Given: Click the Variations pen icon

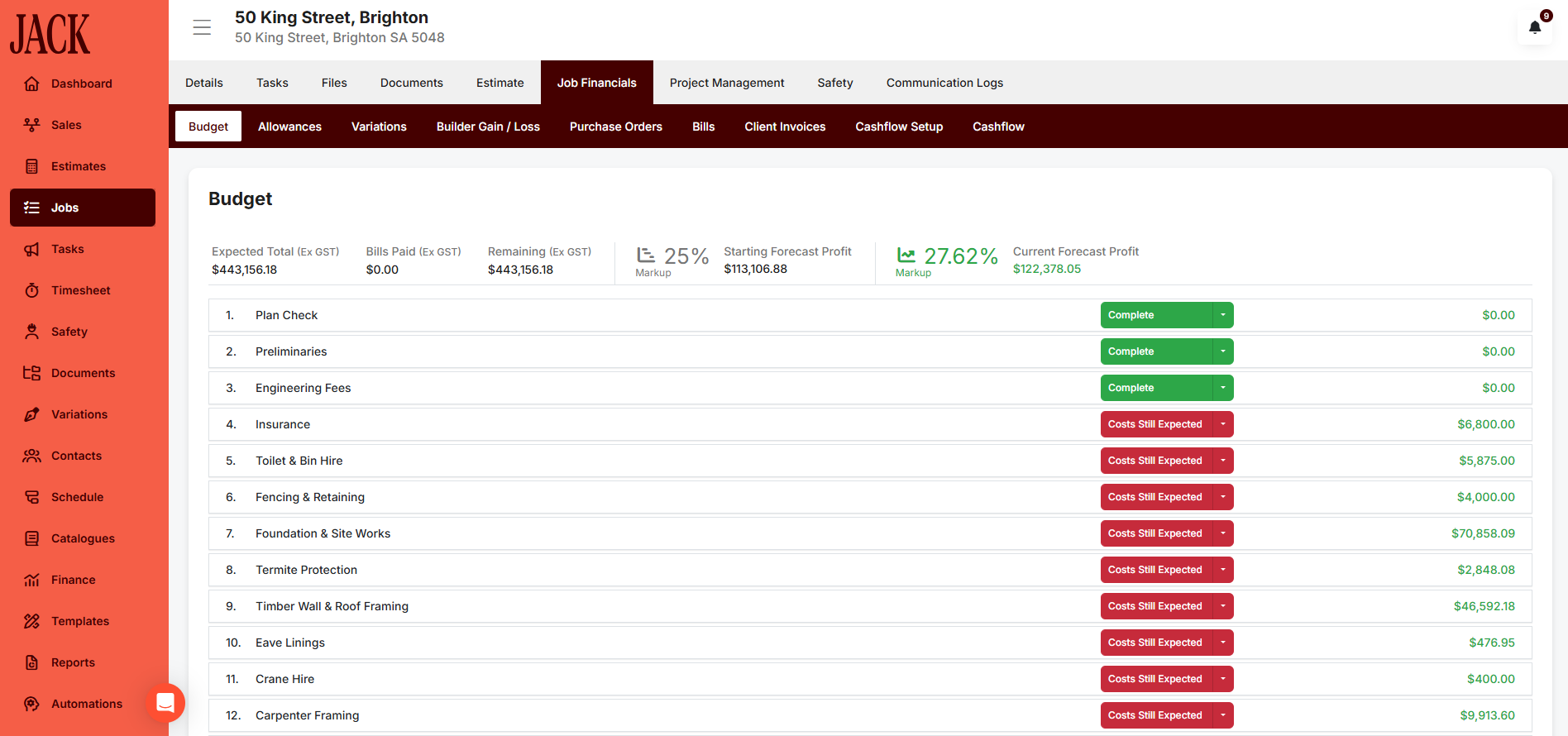Looking at the screenshot, I should pos(31,414).
